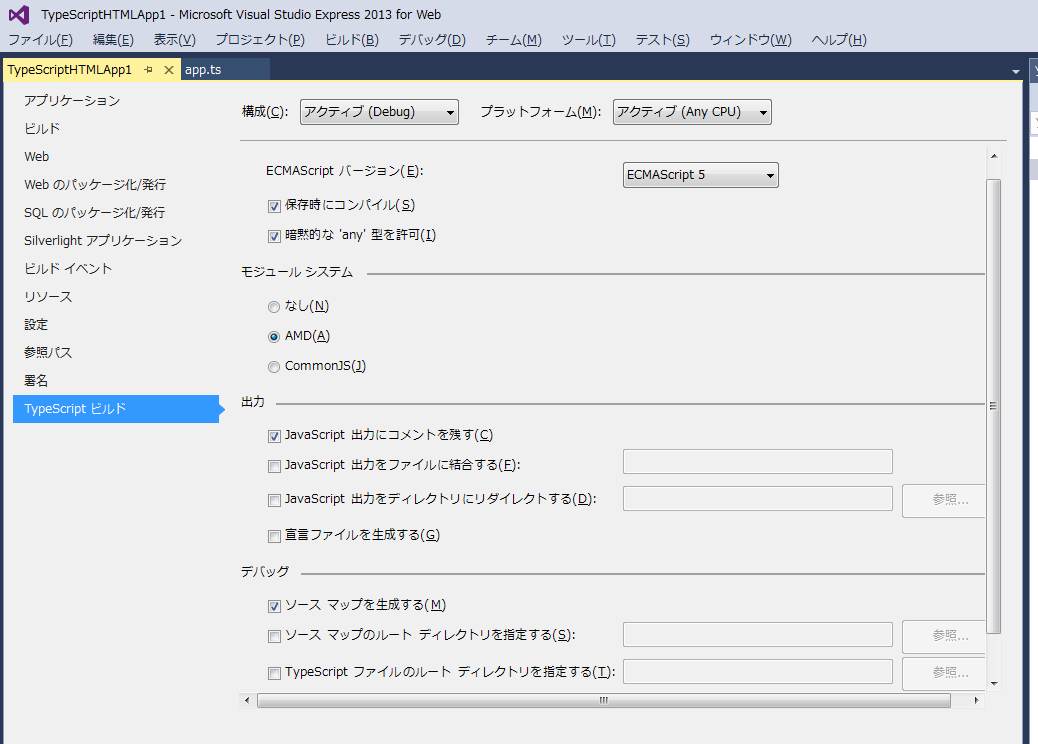
Task: Click 参照 button for output redirect directory
Action: [x=944, y=500]
